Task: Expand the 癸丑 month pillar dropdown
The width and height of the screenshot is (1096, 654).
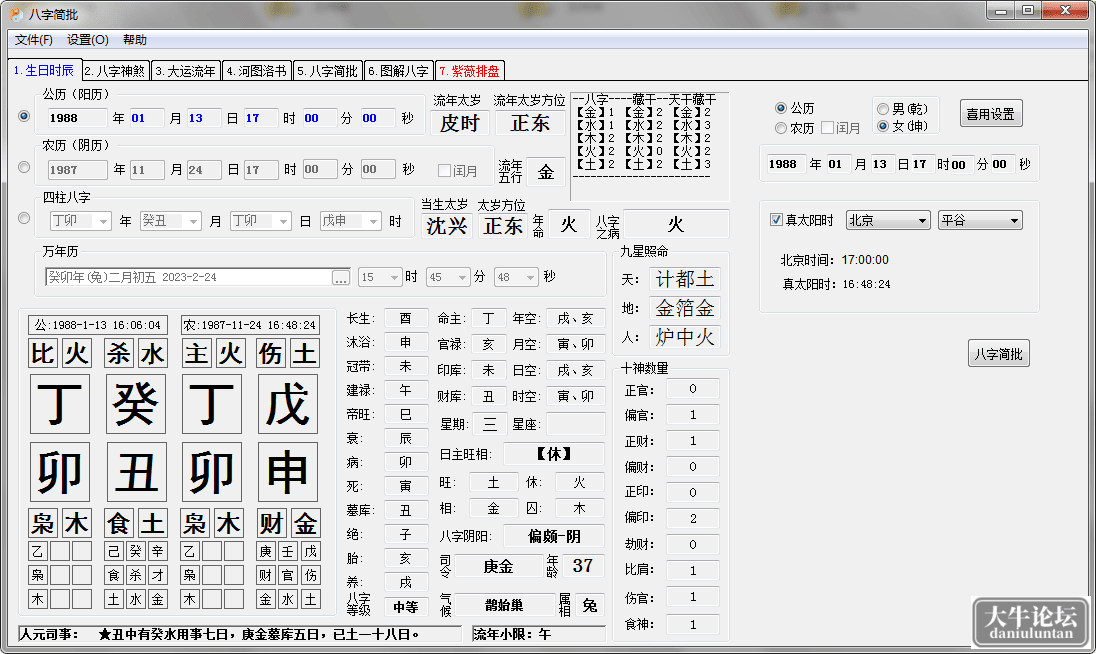Action: pyautogui.click(x=171, y=221)
